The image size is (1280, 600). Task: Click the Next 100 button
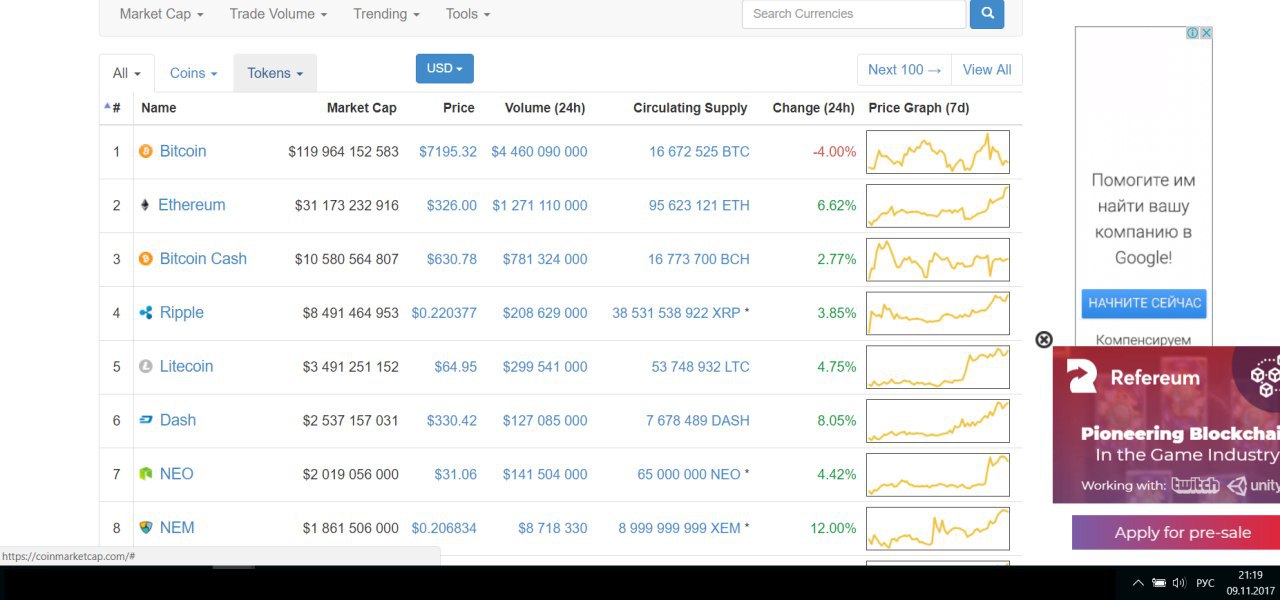click(x=905, y=70)
